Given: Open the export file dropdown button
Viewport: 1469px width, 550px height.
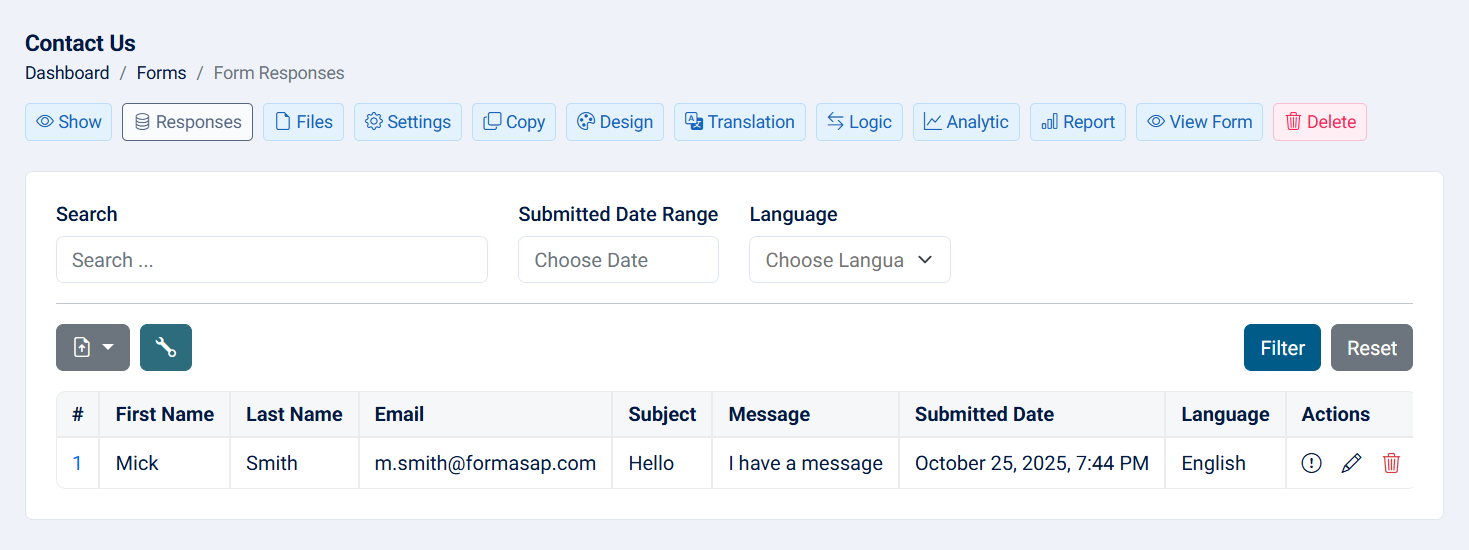Looking at the screenshot, I should [x=93, y=348].
